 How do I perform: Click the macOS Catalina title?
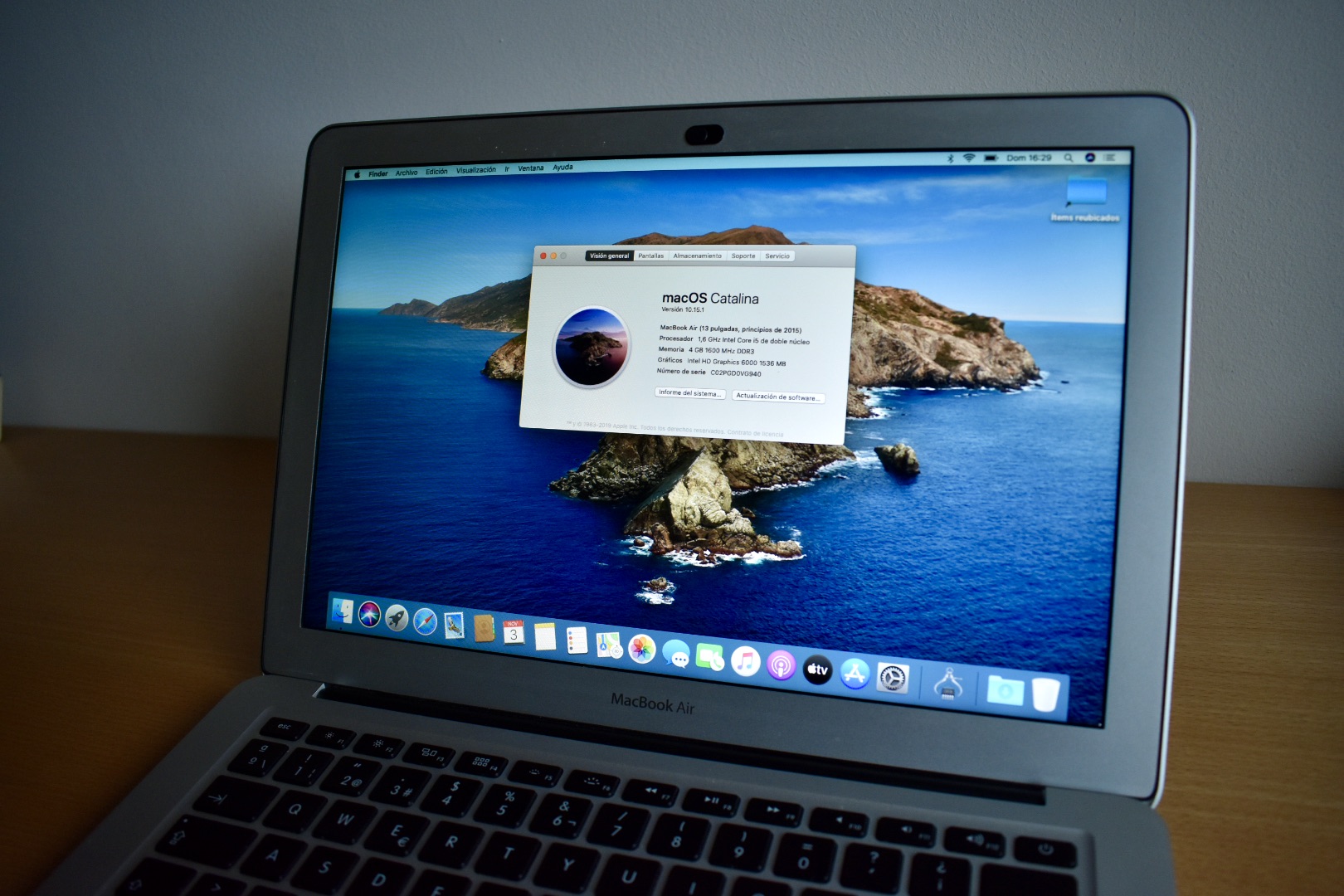click(x=710, y=298)
